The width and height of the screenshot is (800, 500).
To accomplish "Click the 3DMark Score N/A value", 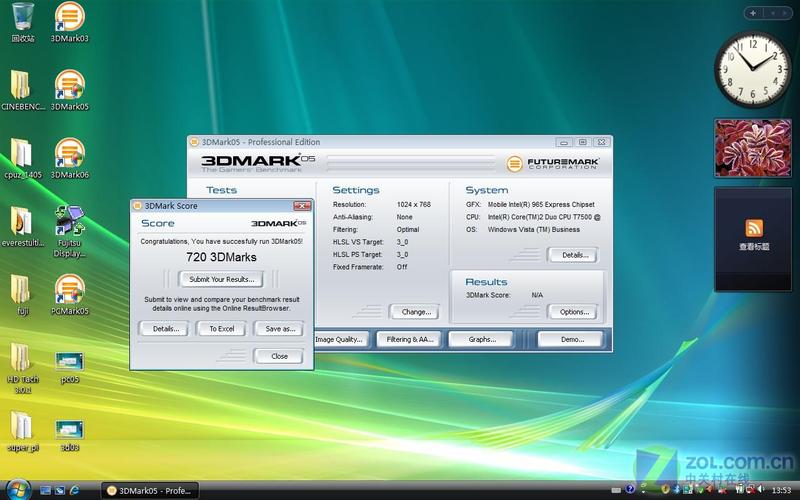I will pyautogui.click(x=537, y=295).
